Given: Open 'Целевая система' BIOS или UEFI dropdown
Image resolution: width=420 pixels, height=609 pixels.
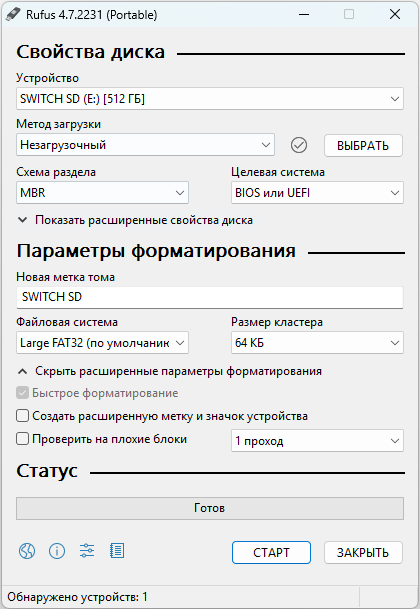Looking at the screenshot, I should tap(317, 193).
